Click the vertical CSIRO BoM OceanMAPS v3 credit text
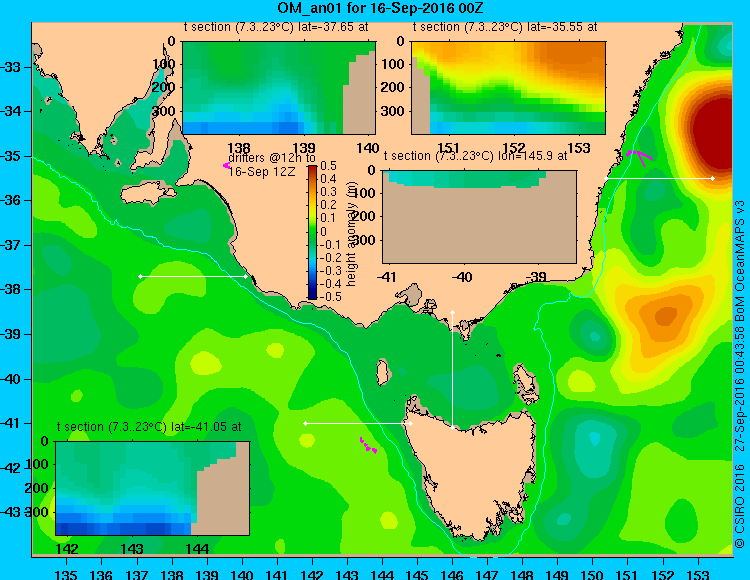Image resolution: width=750 pixels, height=580 pixels. click(x=740, y=374)
